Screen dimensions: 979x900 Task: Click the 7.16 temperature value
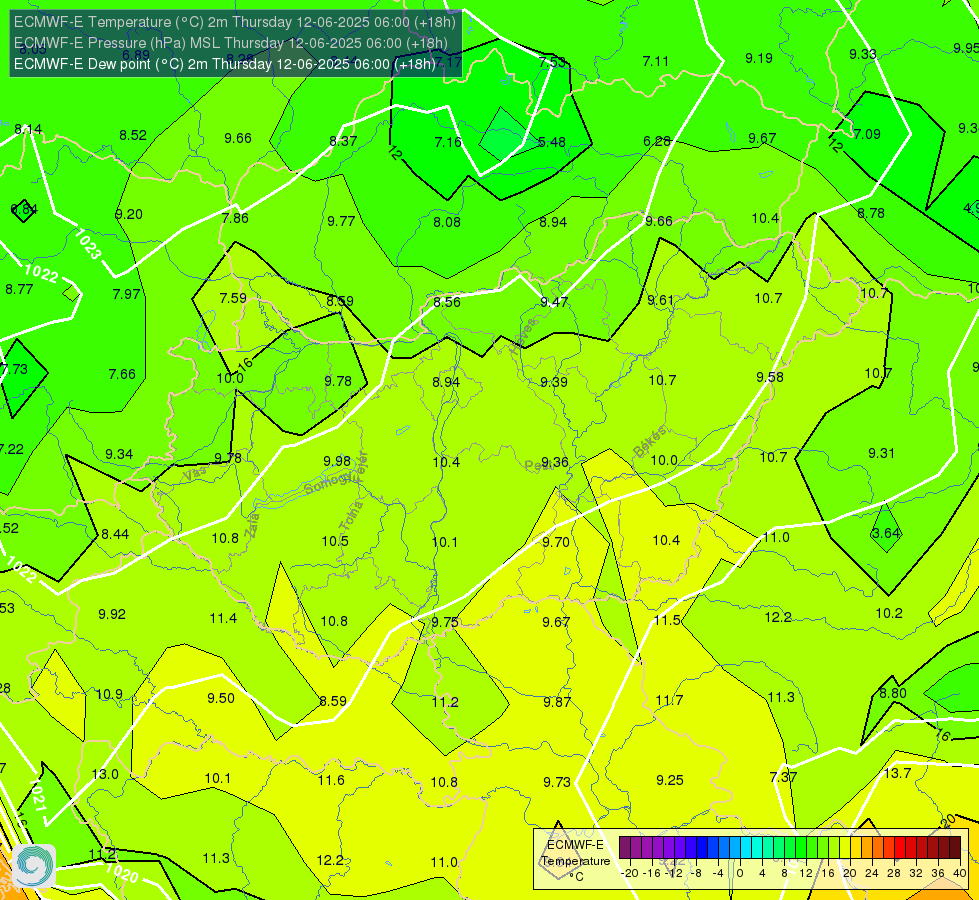click(x=448, y=142)
